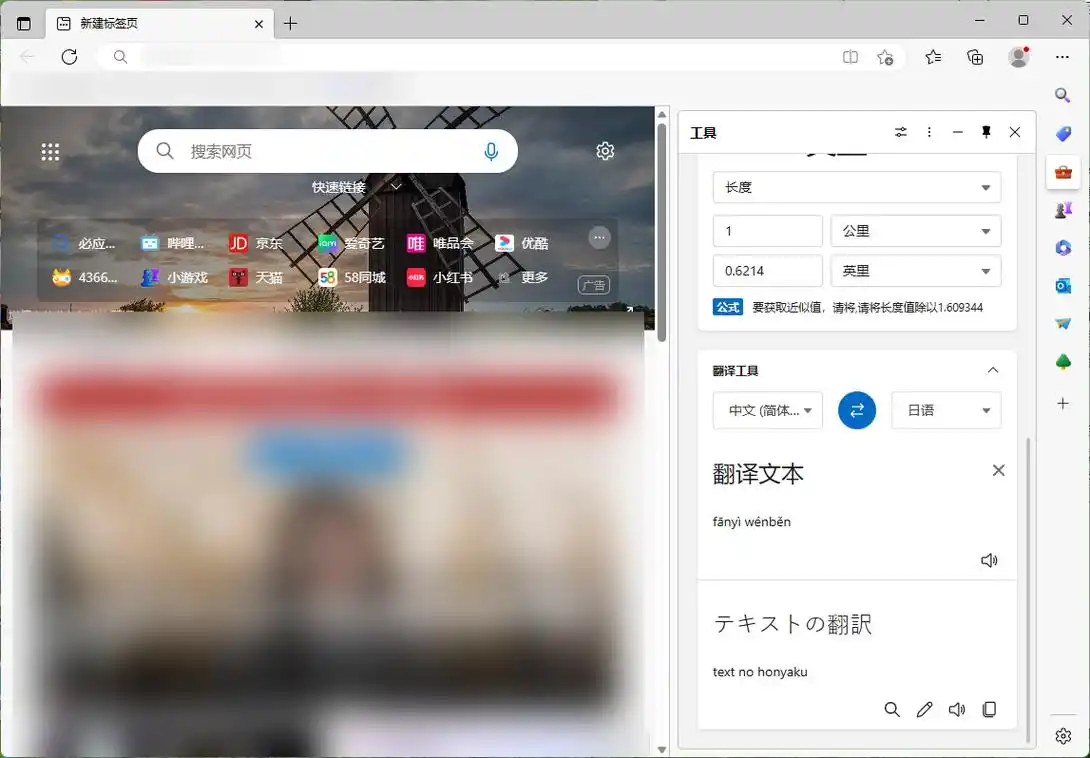Viewport: 1090px width, 758px height.
Task: Open the 日语 target language dropdown
Action: 945,410
